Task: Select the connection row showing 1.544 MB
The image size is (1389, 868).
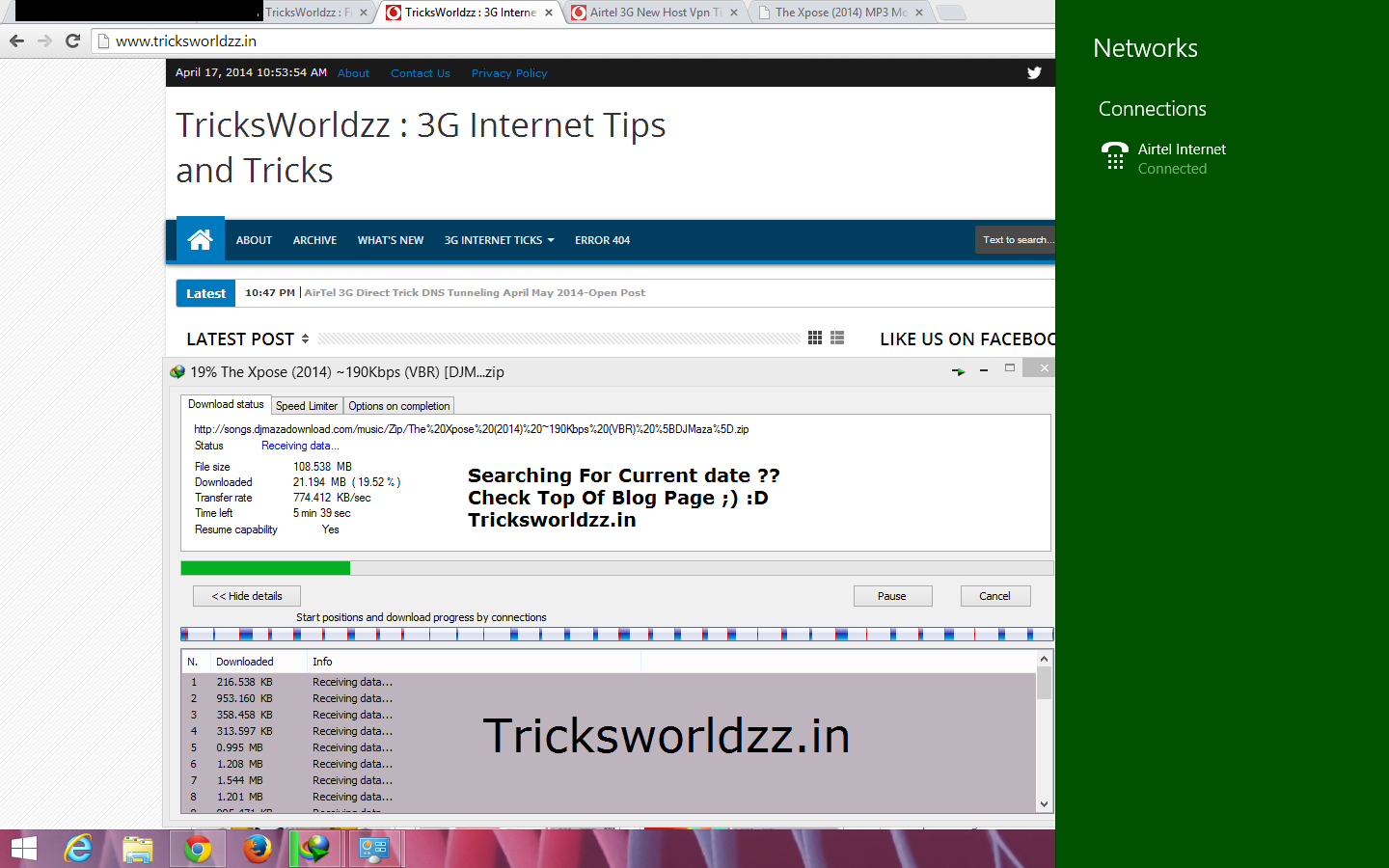Action: point(609,780)
